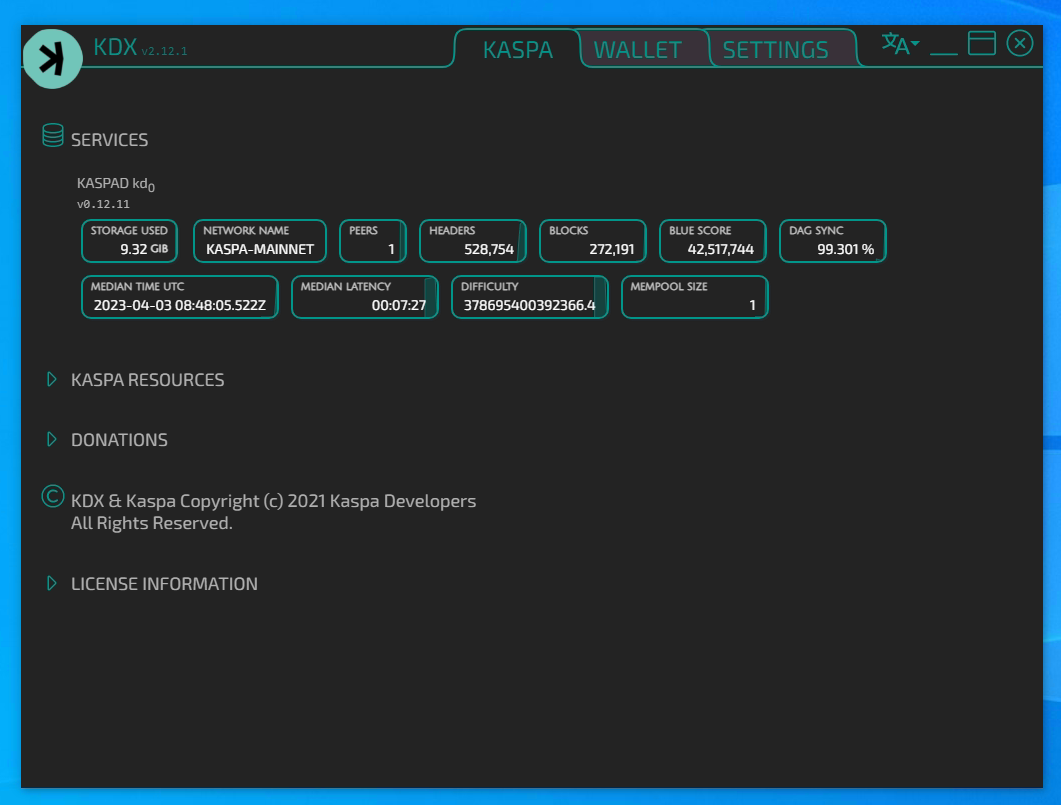Click the Blue Score 42,517,744 card
The height and width of the screenshot is (805, 1061).
pos(713,241)
